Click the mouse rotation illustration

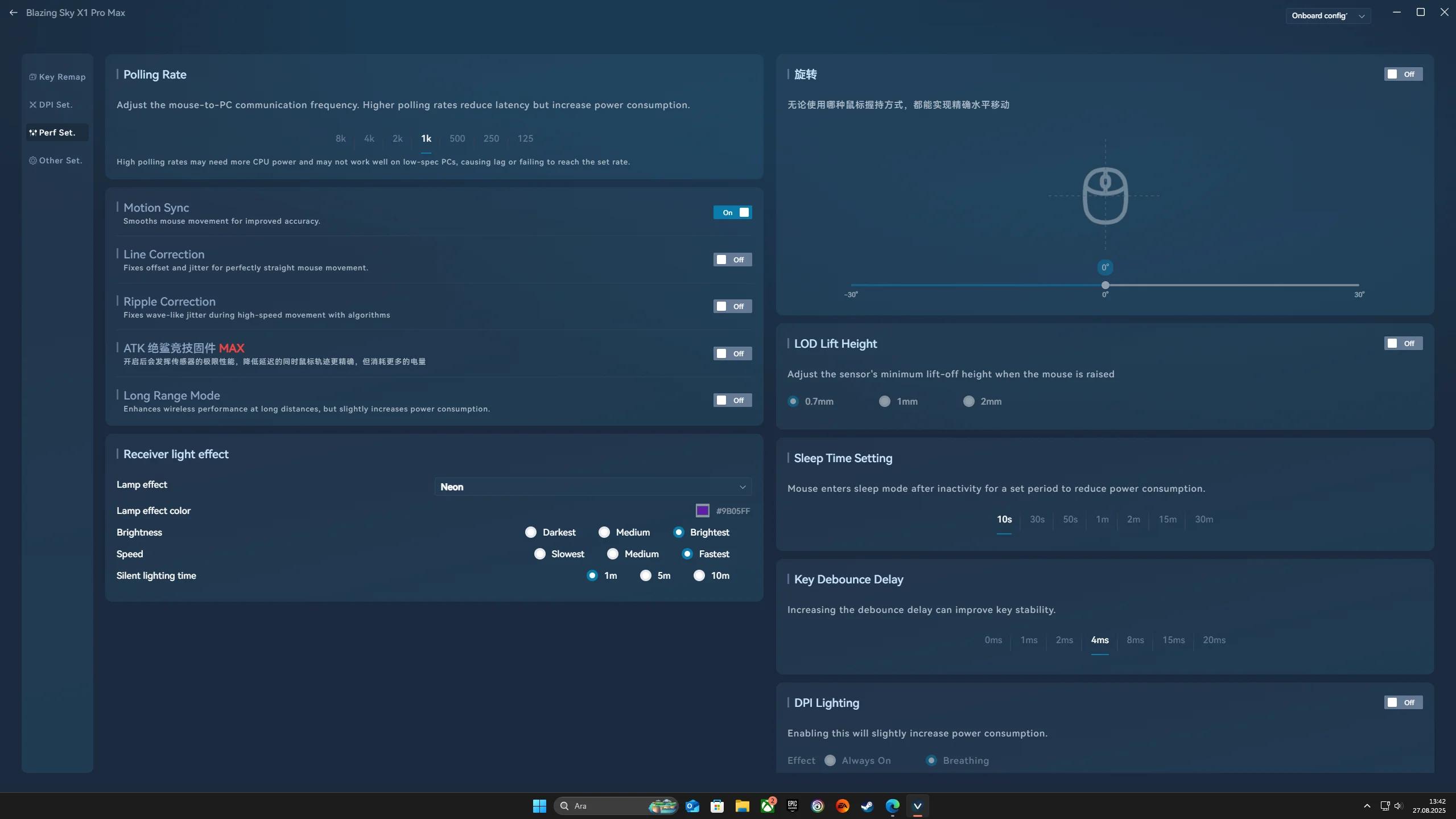coord(1105,196)
